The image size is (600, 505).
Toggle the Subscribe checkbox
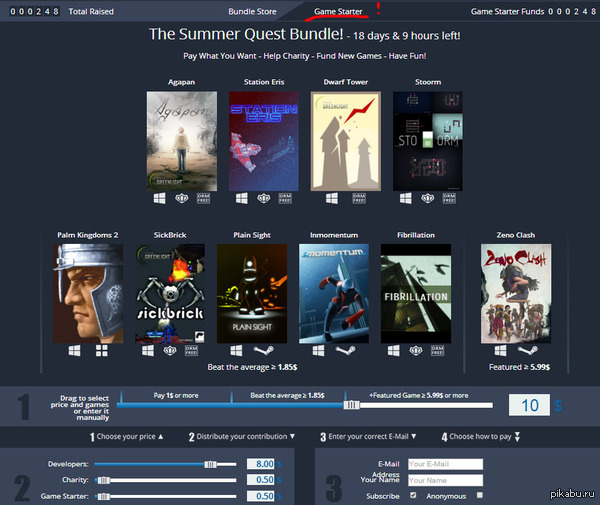point(413,495)
